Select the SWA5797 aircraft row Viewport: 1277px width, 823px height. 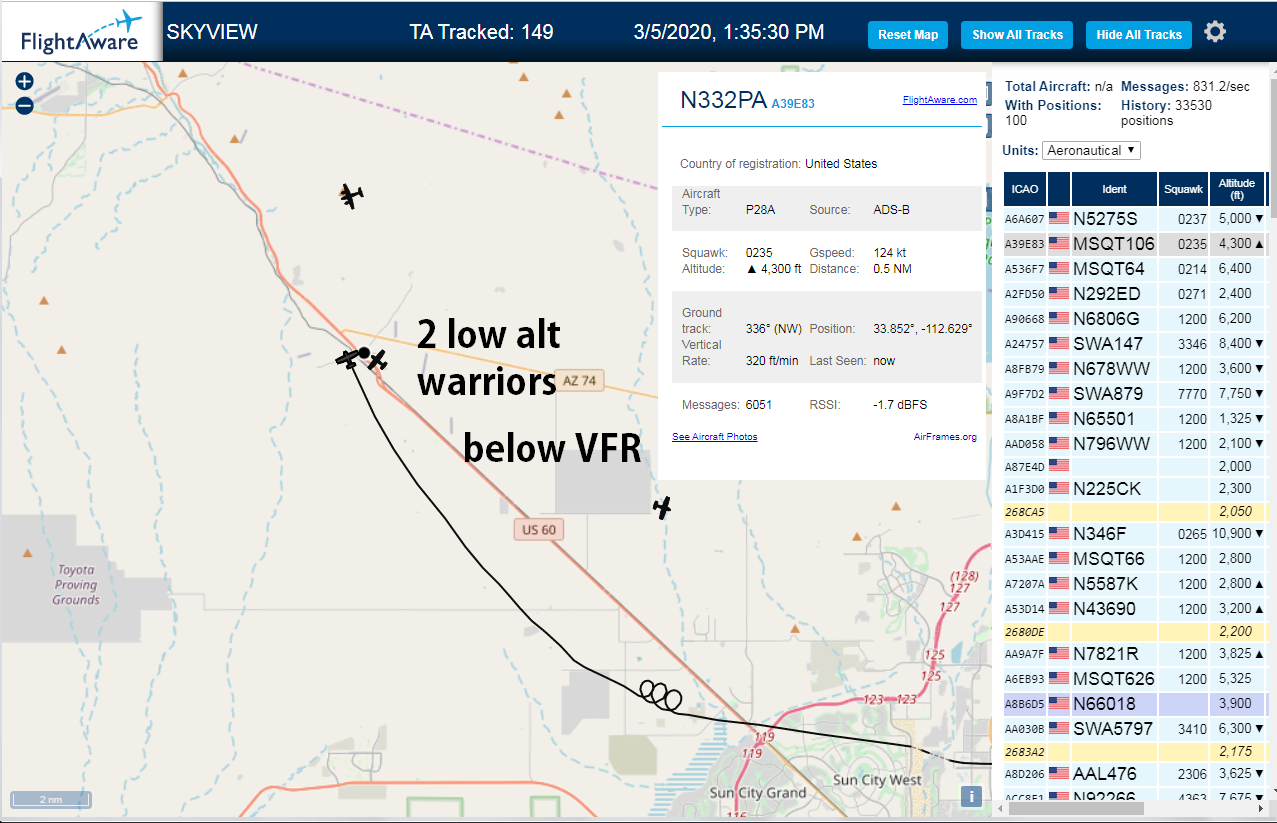pos(1135,728)
